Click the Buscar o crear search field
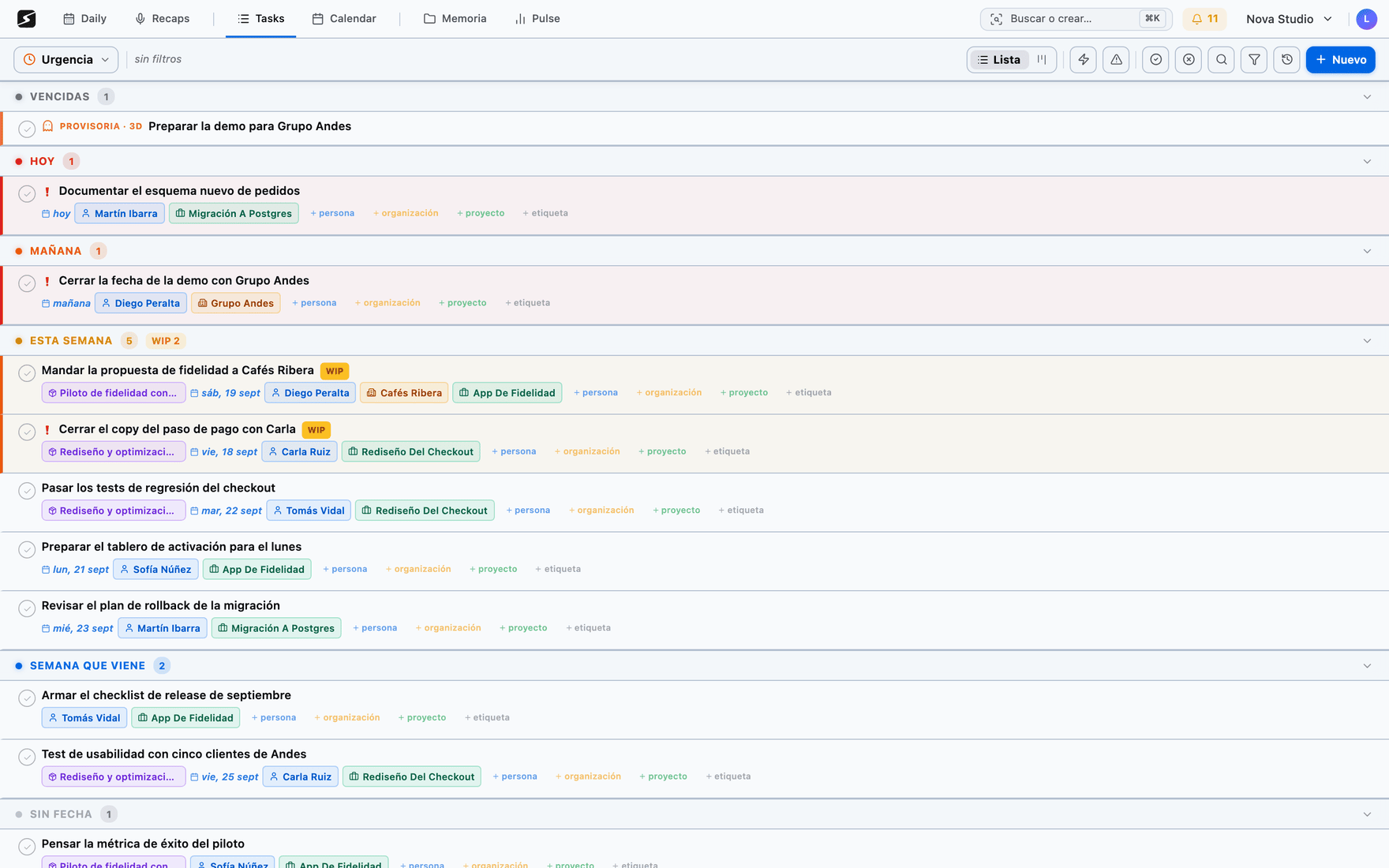1389x868 pixels. click(1076, 19)
